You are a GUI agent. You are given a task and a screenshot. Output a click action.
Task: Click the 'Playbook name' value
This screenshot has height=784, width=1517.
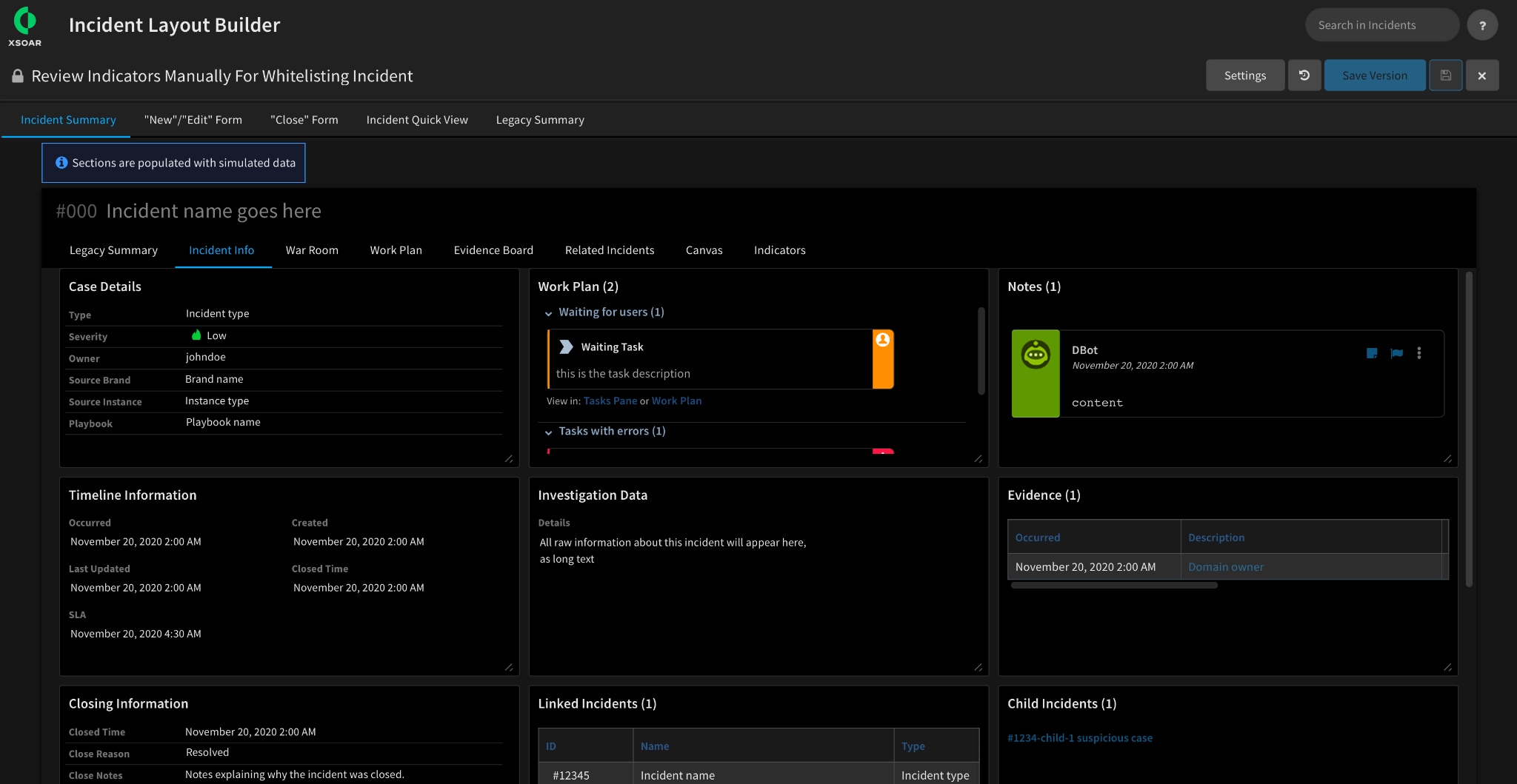click(223, 422)
